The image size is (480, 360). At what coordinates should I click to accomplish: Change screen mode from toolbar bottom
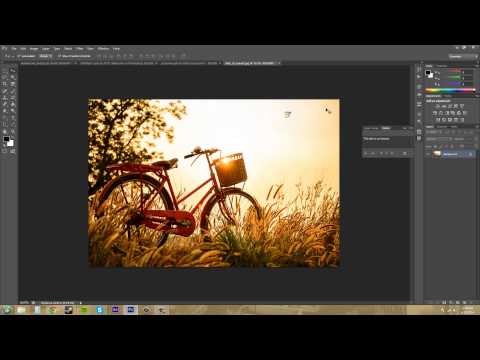click(12, 151)
